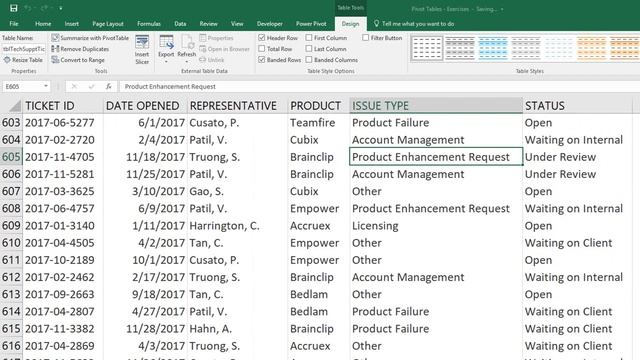Click the Save icon in title bar
The width and height of the screenshot is (640, 360).
13,8
